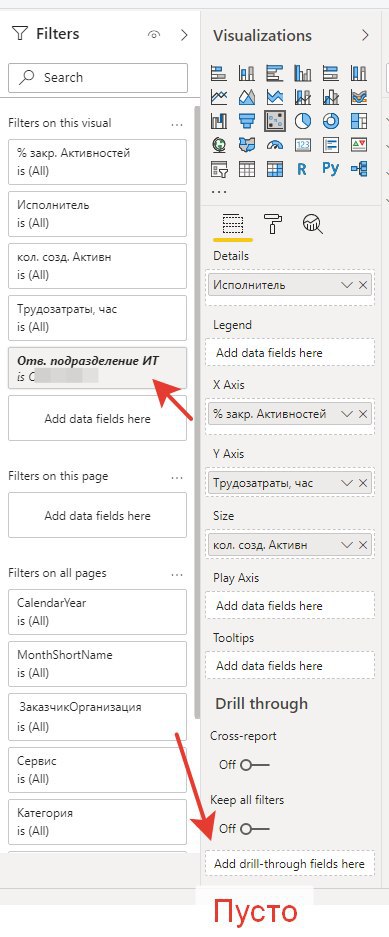Click the Add drill-through fields here well
The width and height of the screenshot is (389, 937).
pyautogui.click(x=290, y=863)
